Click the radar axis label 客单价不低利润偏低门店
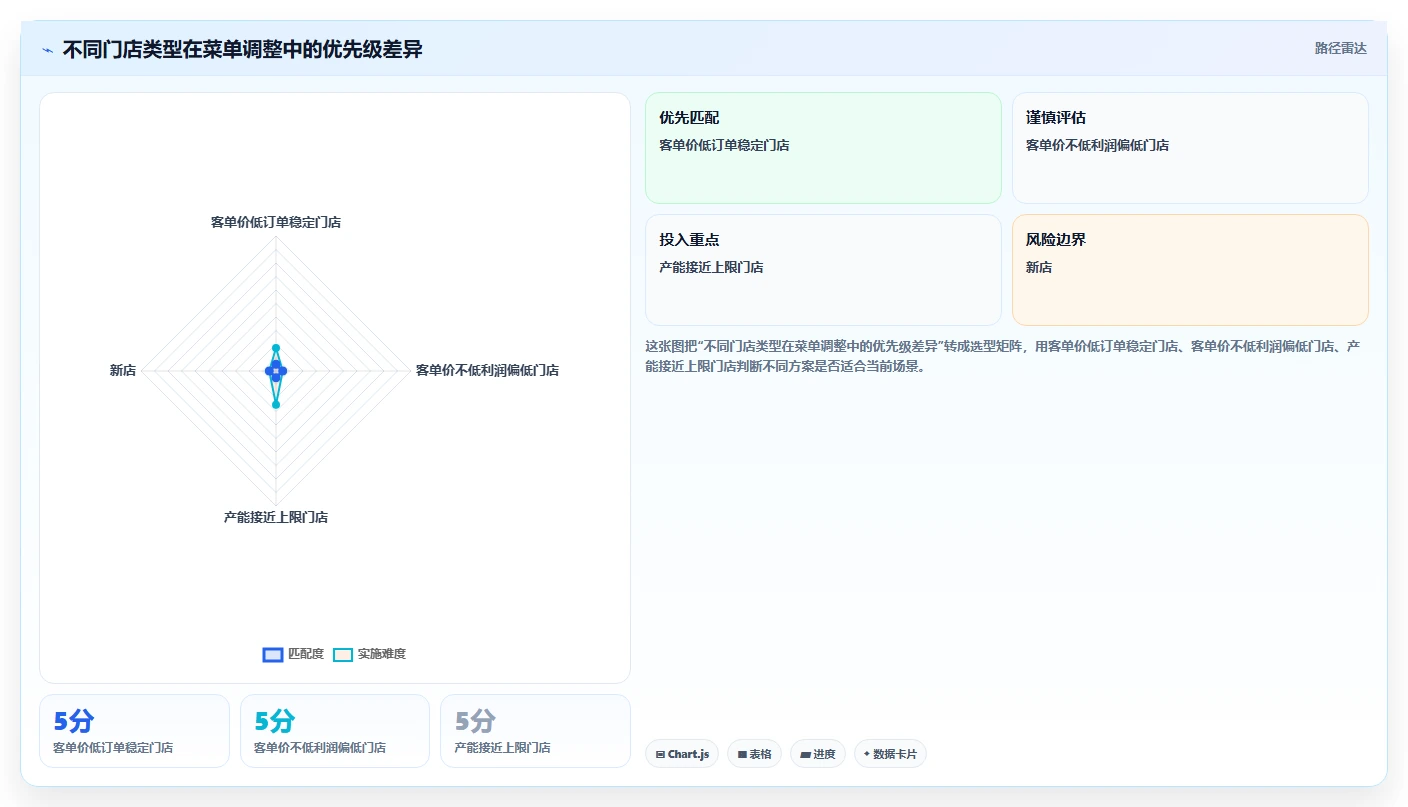This screenshot has height=807, width=1408. 487,370
